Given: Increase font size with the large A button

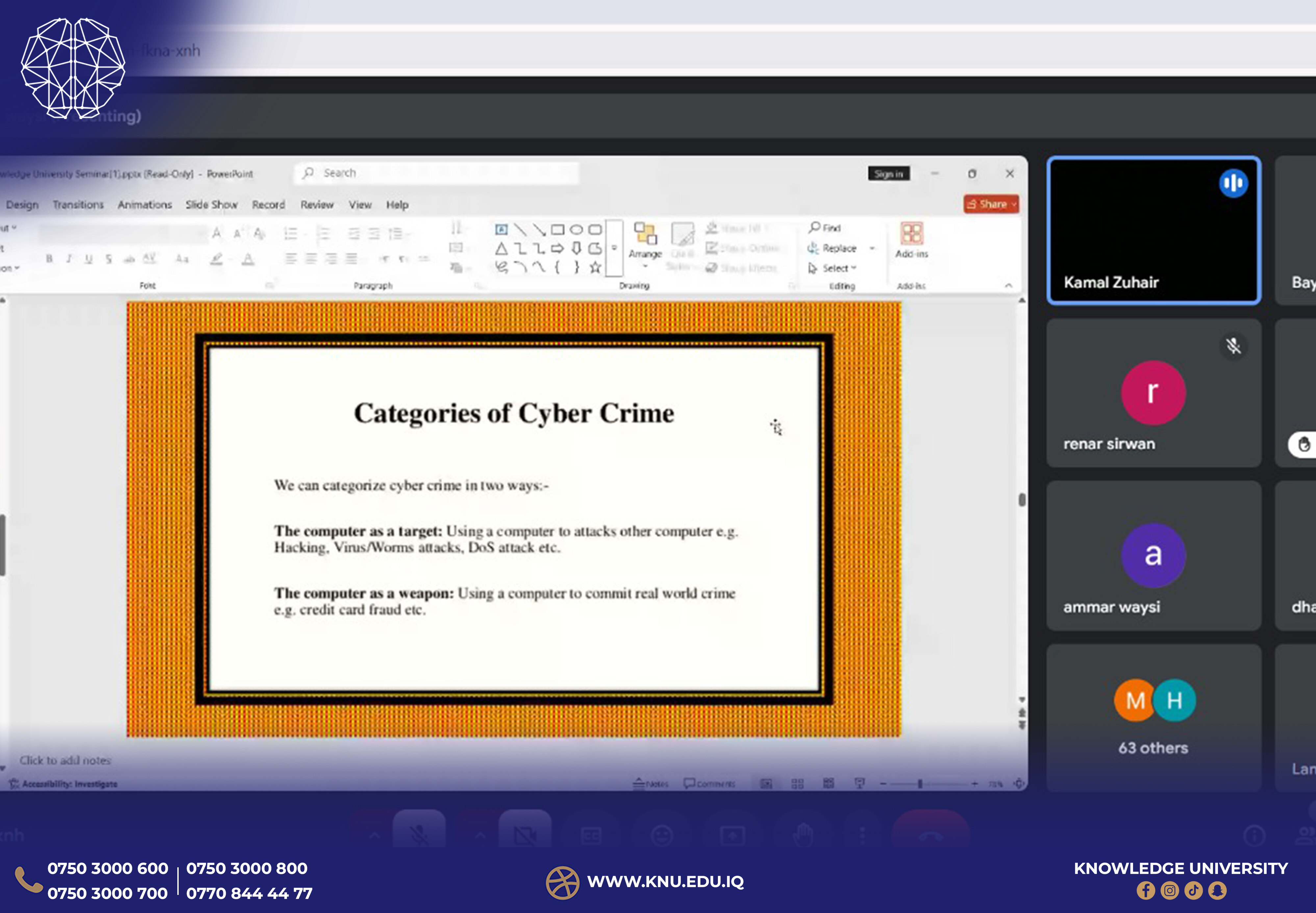Looking at the screenshot, I should click(217, 233).
